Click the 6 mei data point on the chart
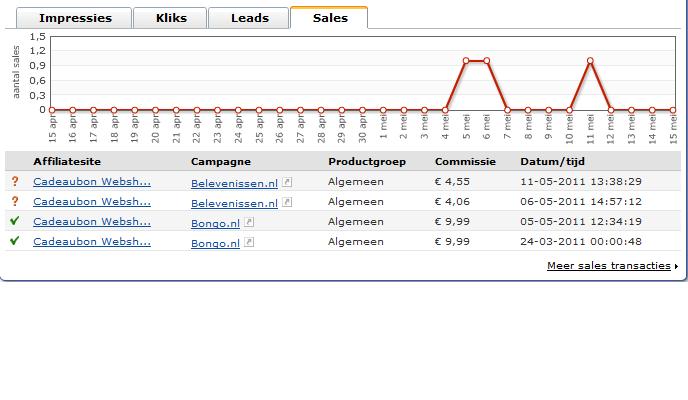Screen dimensions: 688x400 pos(487,61)
